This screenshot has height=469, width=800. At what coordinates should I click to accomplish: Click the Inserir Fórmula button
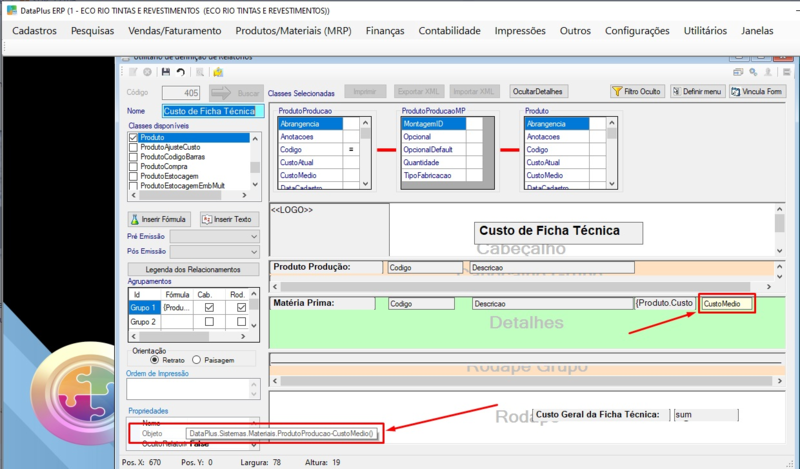click(x=159, y=219)
